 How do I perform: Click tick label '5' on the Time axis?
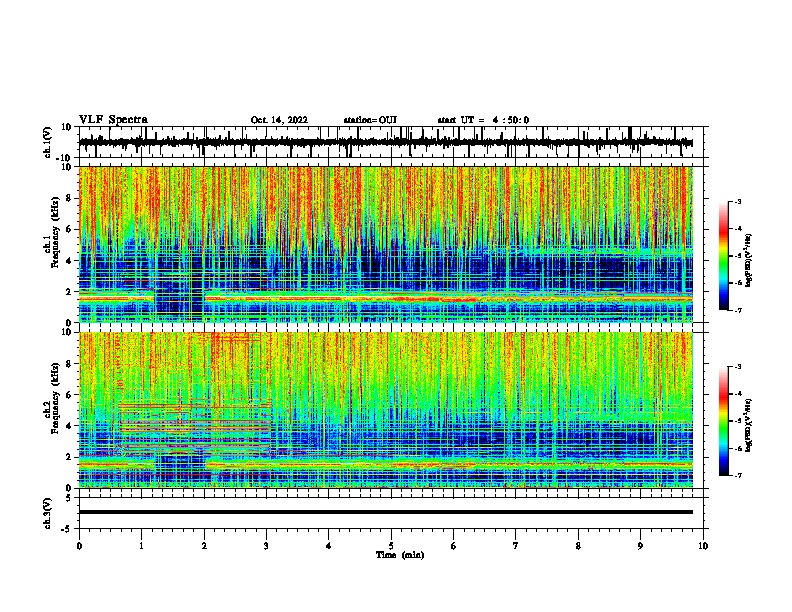coord(391,546)
